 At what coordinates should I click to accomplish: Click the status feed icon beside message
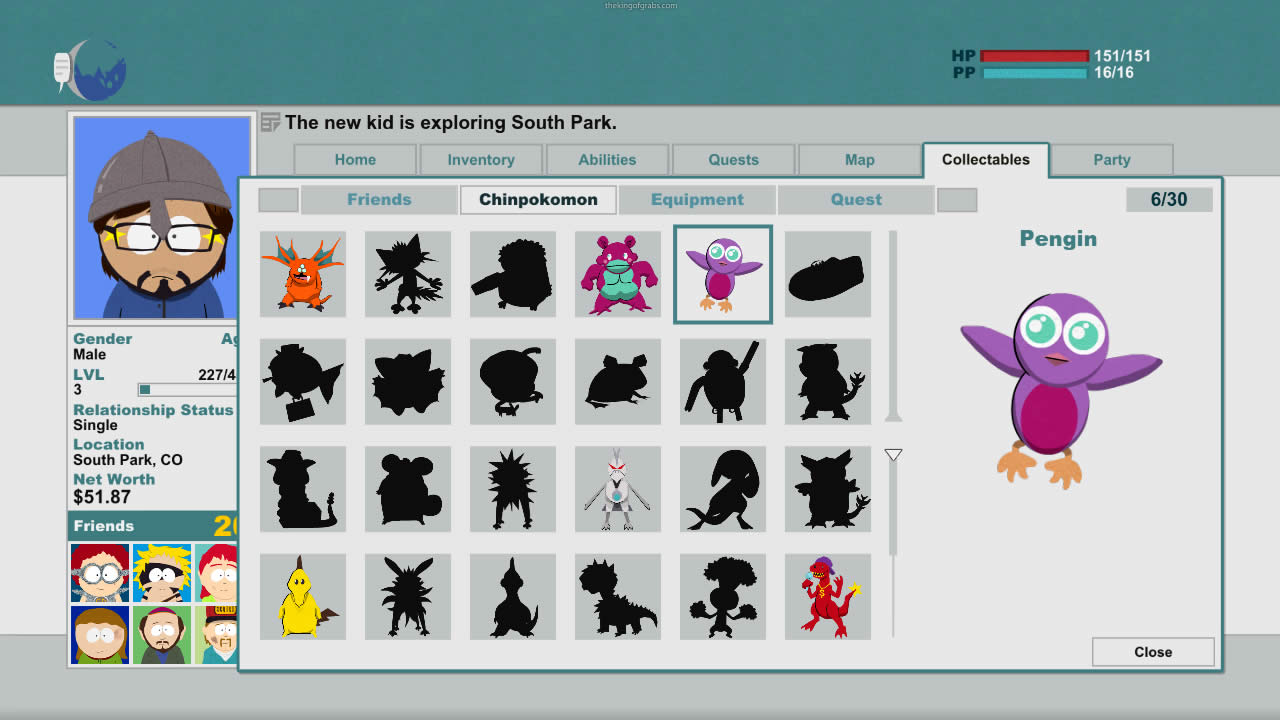point(270,123)
